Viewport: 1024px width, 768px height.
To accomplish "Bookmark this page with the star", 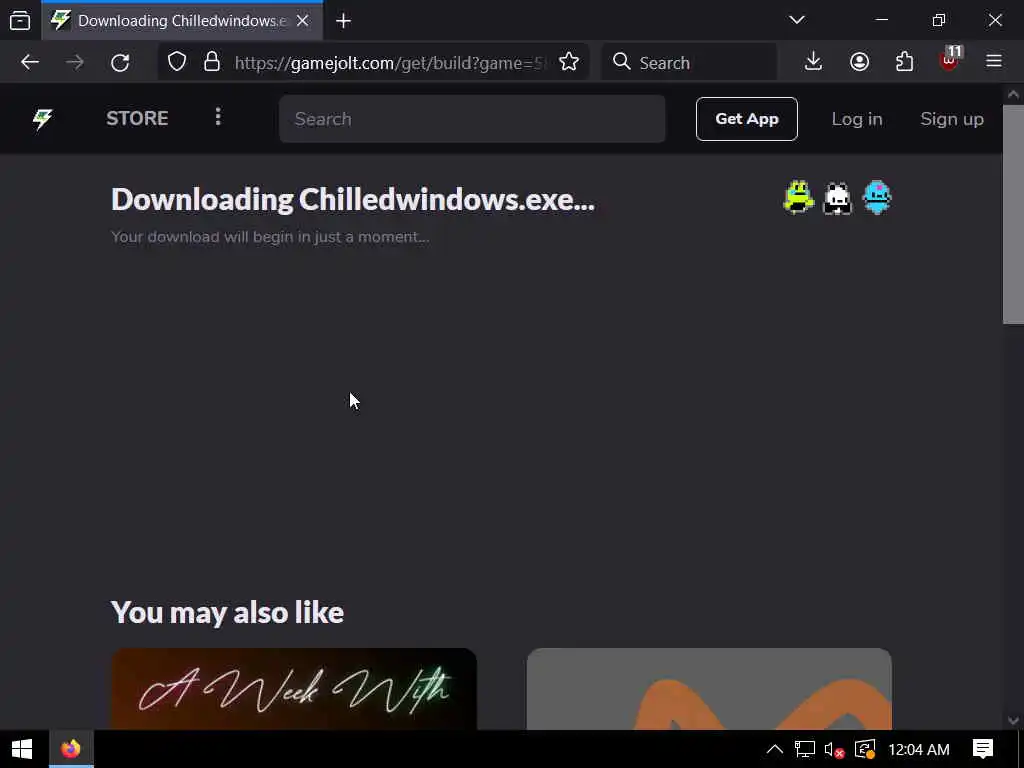I will pos(569,62).
